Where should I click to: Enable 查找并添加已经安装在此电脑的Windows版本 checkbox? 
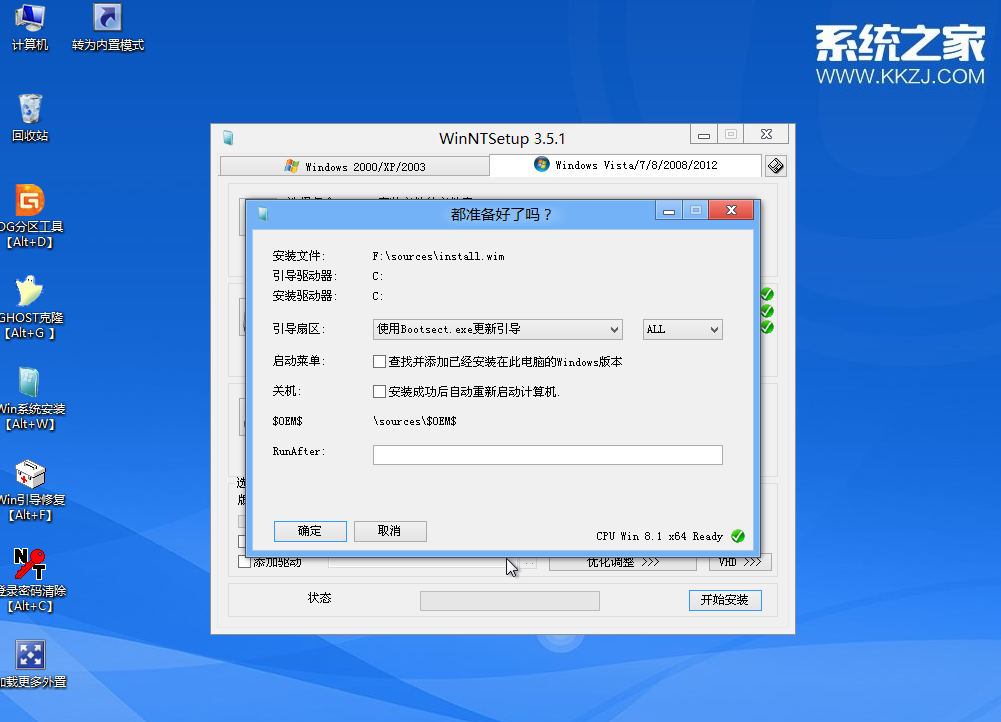tap(380, 362)
